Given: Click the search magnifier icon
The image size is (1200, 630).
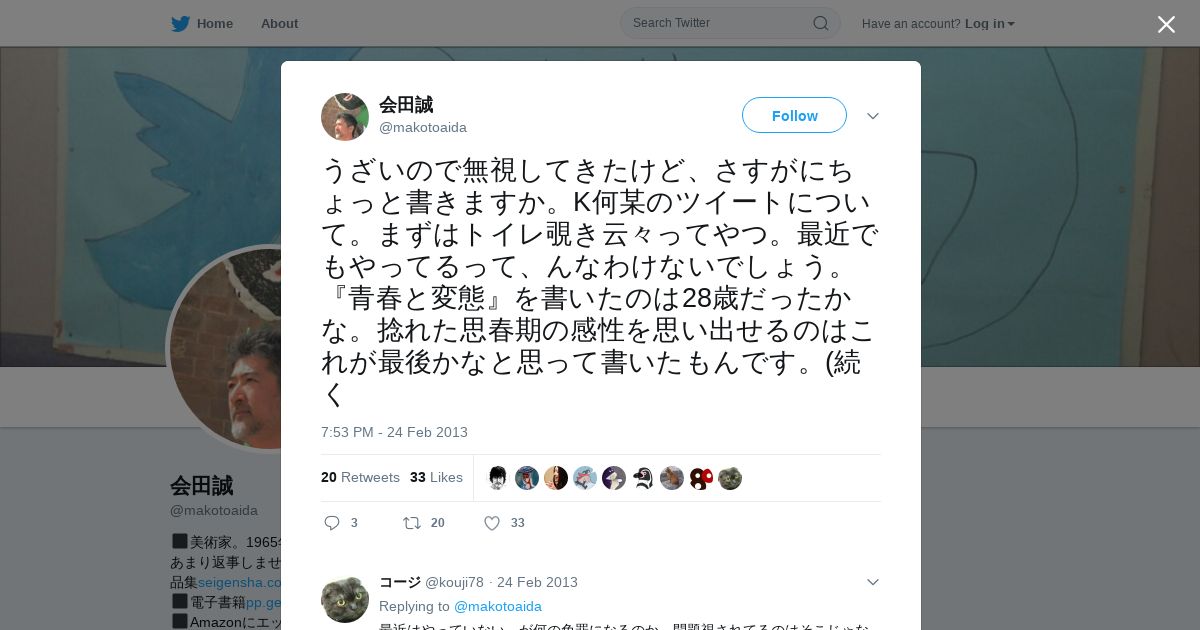Looking at the screenshot, I should [x=820, y=23].
